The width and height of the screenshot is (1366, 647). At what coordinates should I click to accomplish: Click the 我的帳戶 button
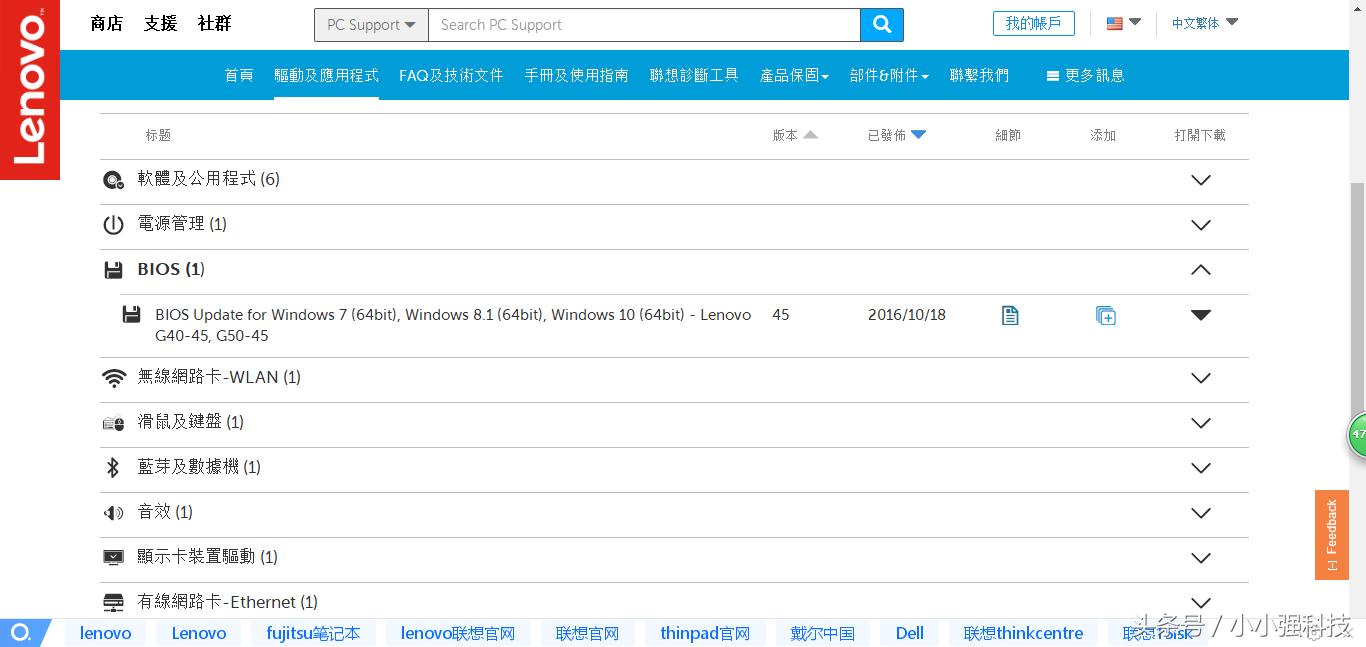[1033, 22]
